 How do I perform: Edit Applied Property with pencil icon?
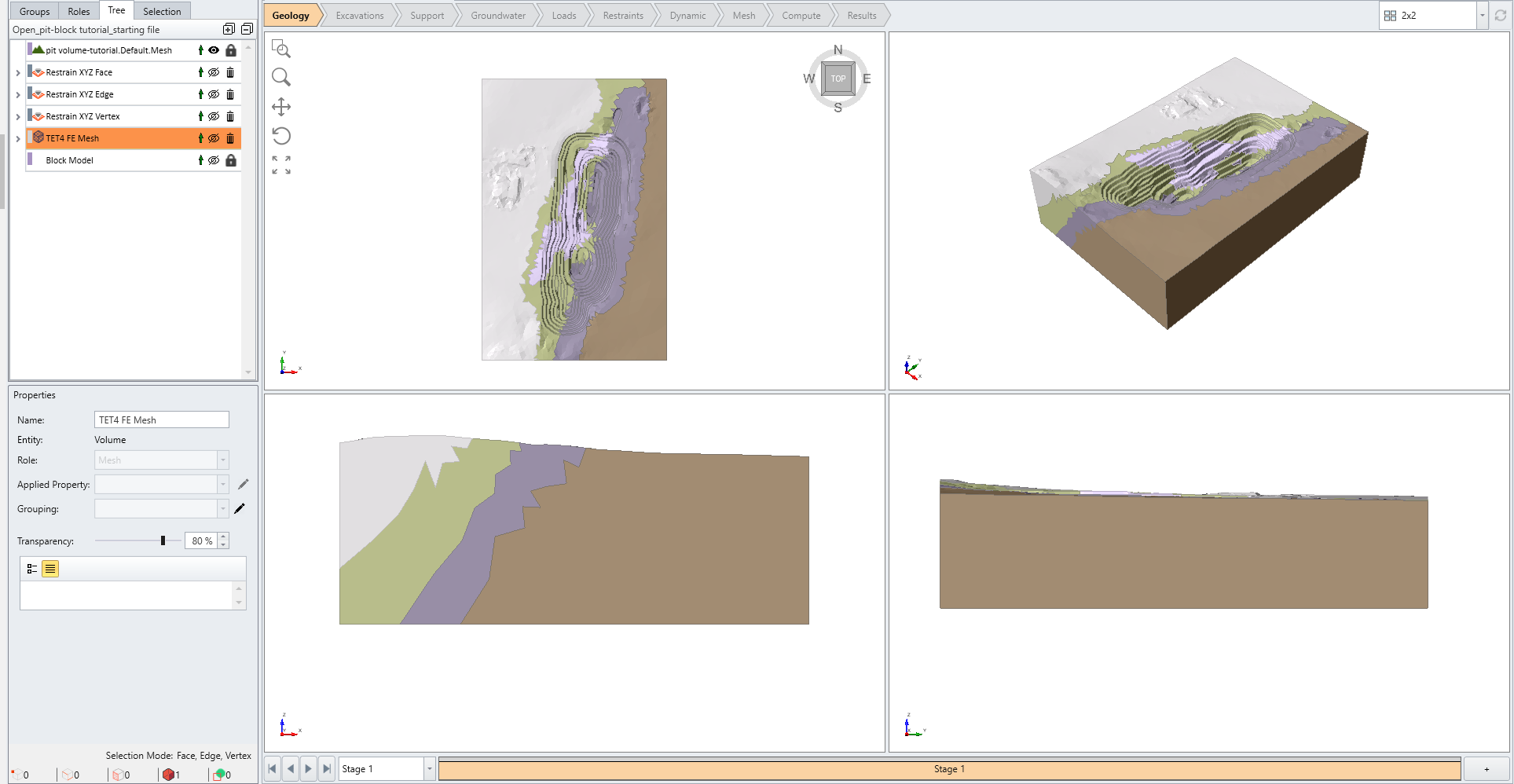tap(243, 484)
